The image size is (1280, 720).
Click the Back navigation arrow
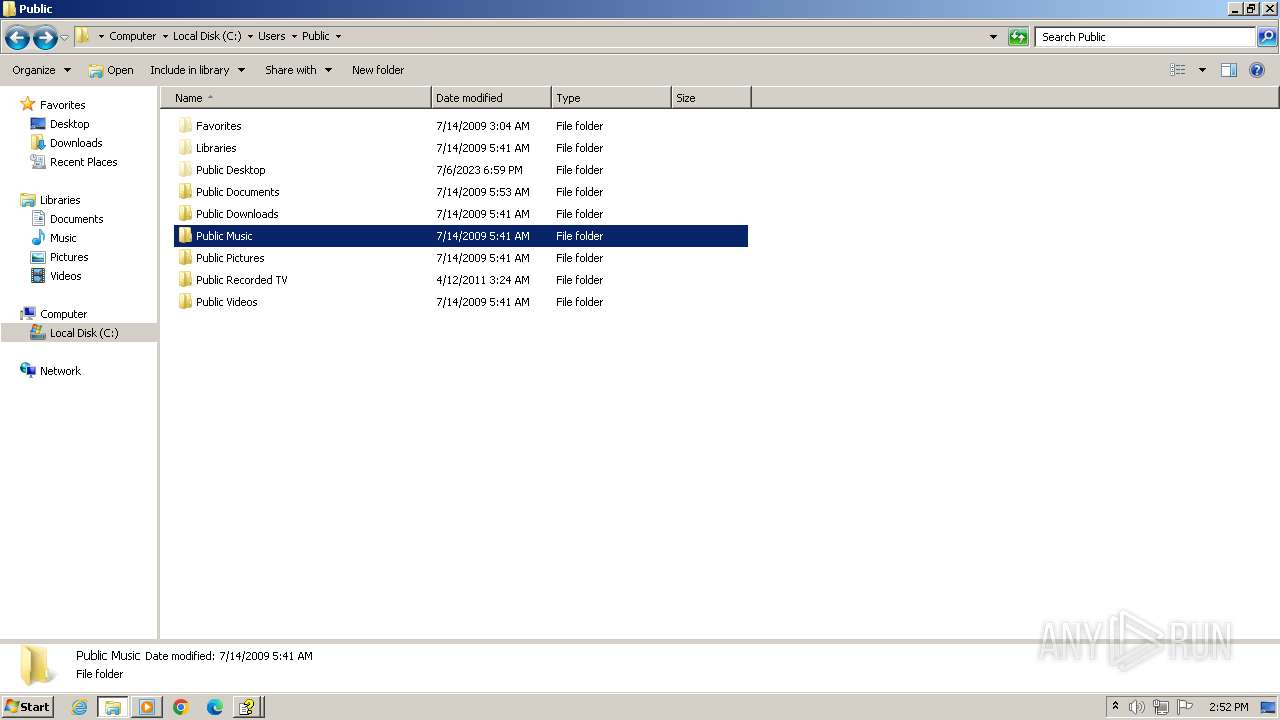(x=17, y=38)
